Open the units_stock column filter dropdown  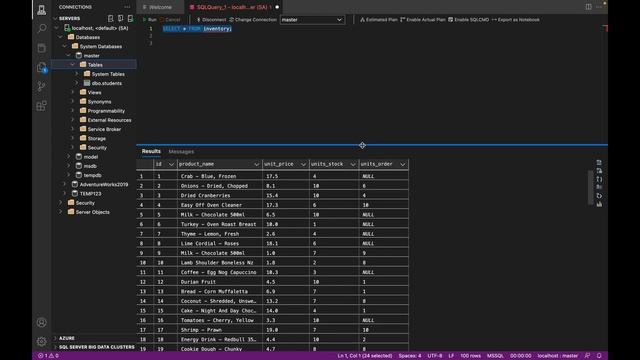353,164
